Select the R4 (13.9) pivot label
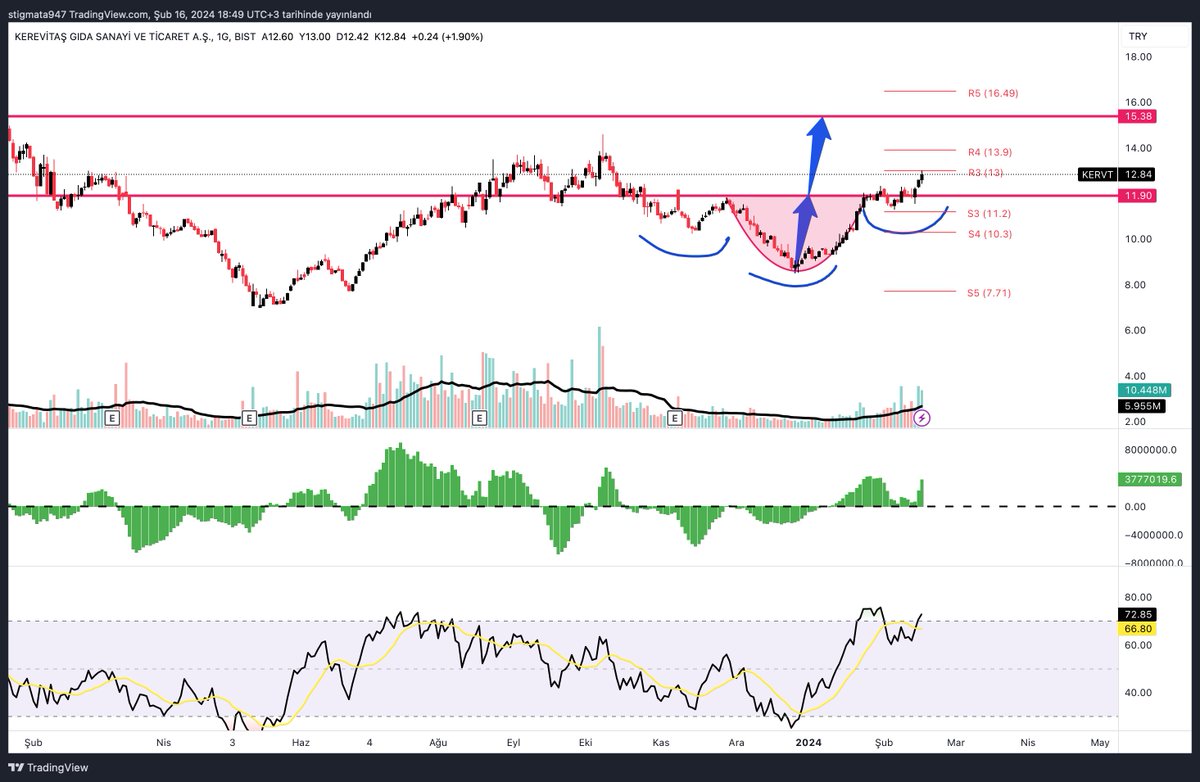Image resolution: width=1200 pixels, height=782 pixels. click(990, 152)
